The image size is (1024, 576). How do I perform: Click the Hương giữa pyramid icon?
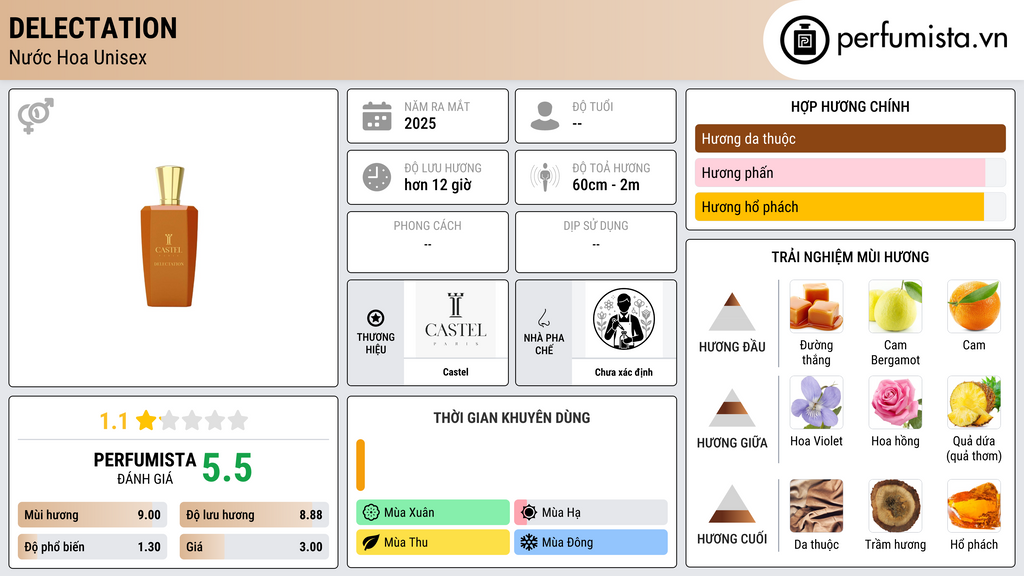(x=732, y=408)
